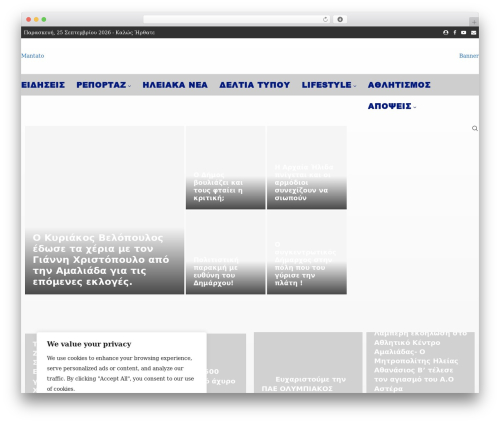Screen dimensions: 500x423
Task: Open the Facebook page icon
Action: [x=455, y=32]
